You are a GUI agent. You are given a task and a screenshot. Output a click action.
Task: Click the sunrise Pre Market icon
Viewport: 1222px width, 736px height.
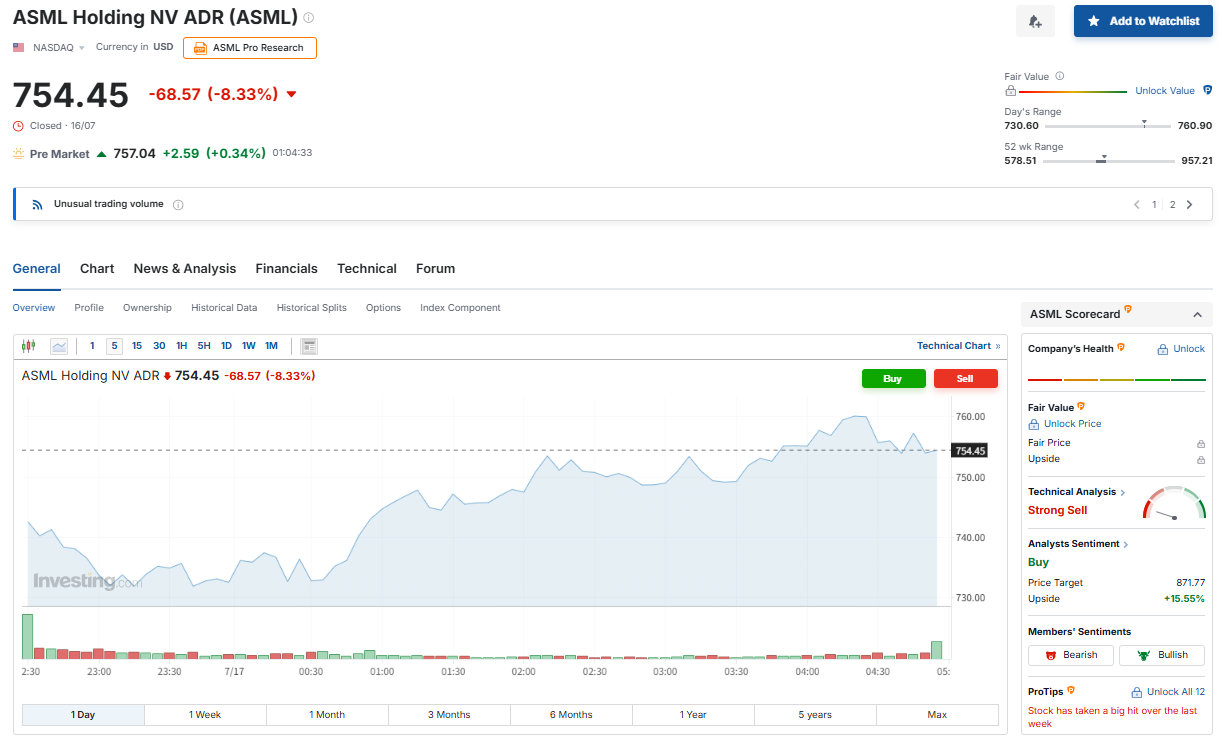pyautogui.click(x=19, y=154)
